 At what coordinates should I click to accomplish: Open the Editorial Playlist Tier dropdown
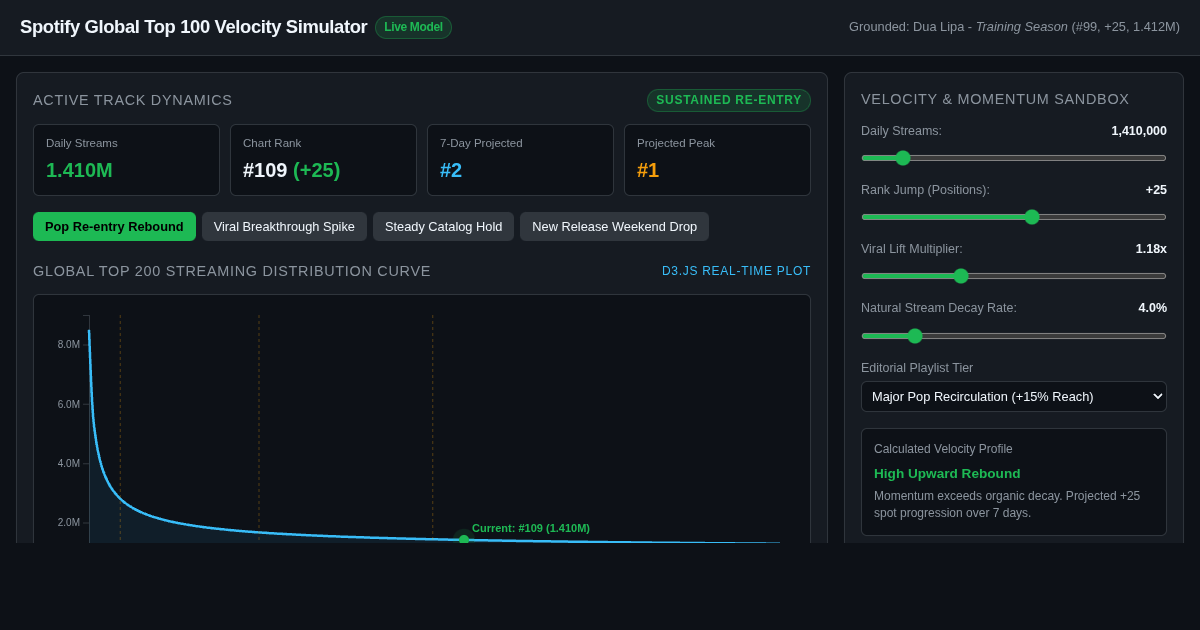point(1014,396)
